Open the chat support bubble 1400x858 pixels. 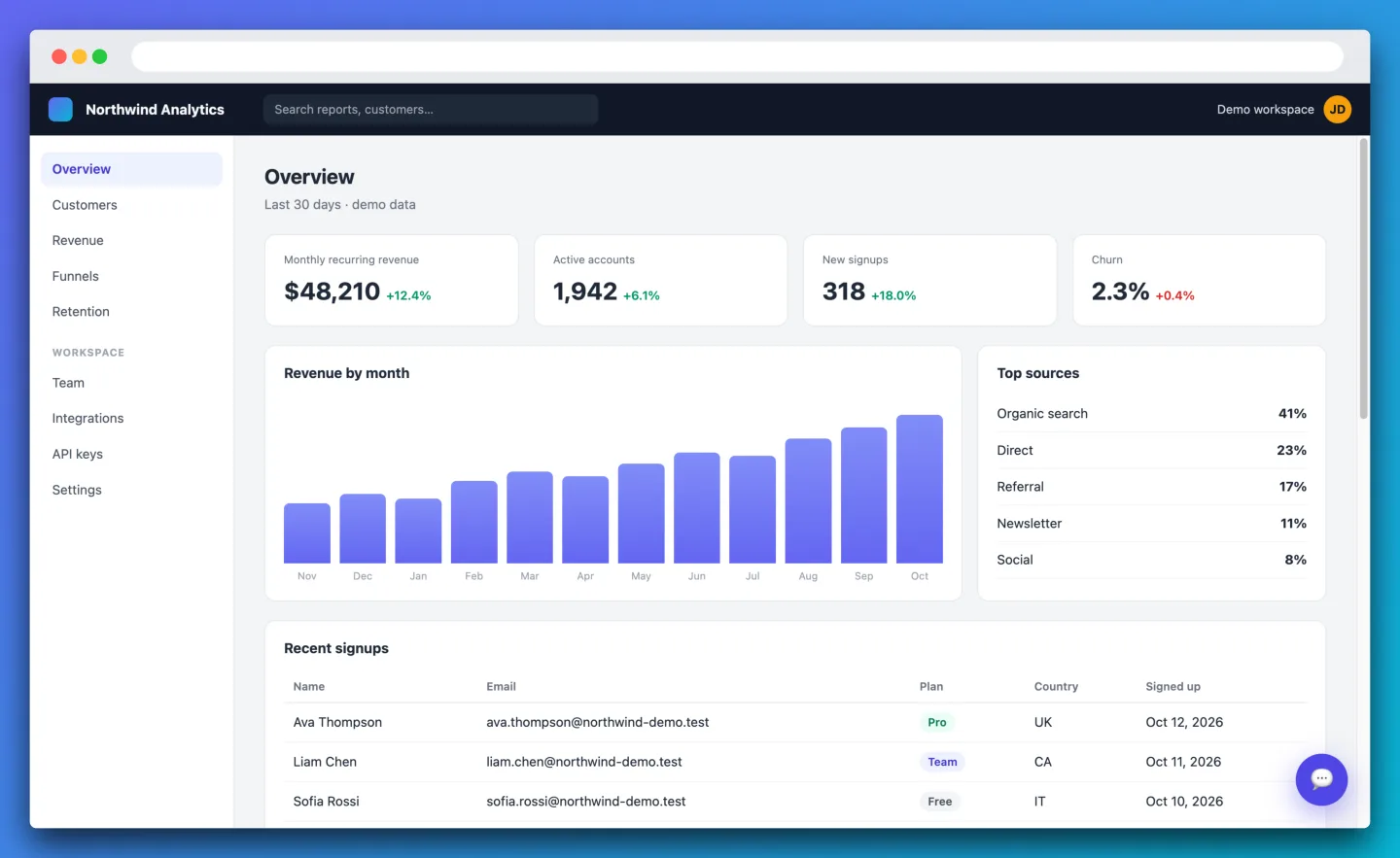click(1321, 779)
